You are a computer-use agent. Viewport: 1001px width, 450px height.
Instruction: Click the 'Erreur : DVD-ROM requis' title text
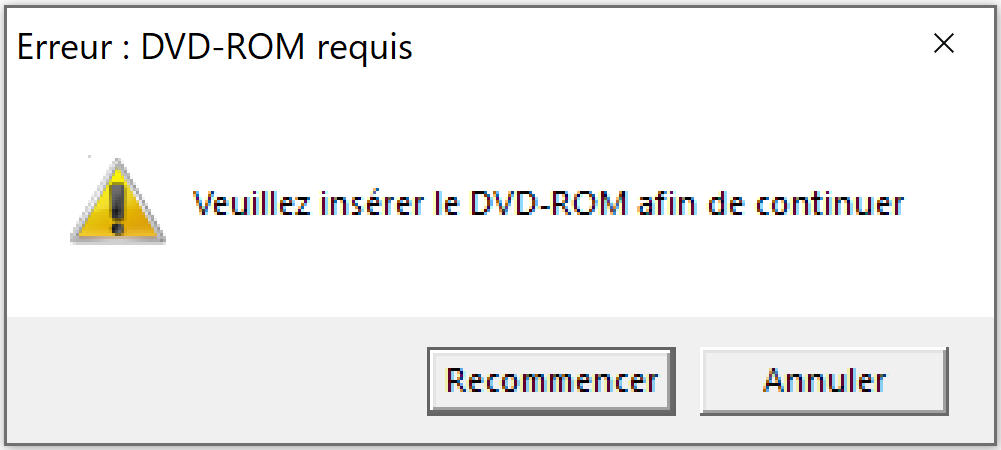214,47
